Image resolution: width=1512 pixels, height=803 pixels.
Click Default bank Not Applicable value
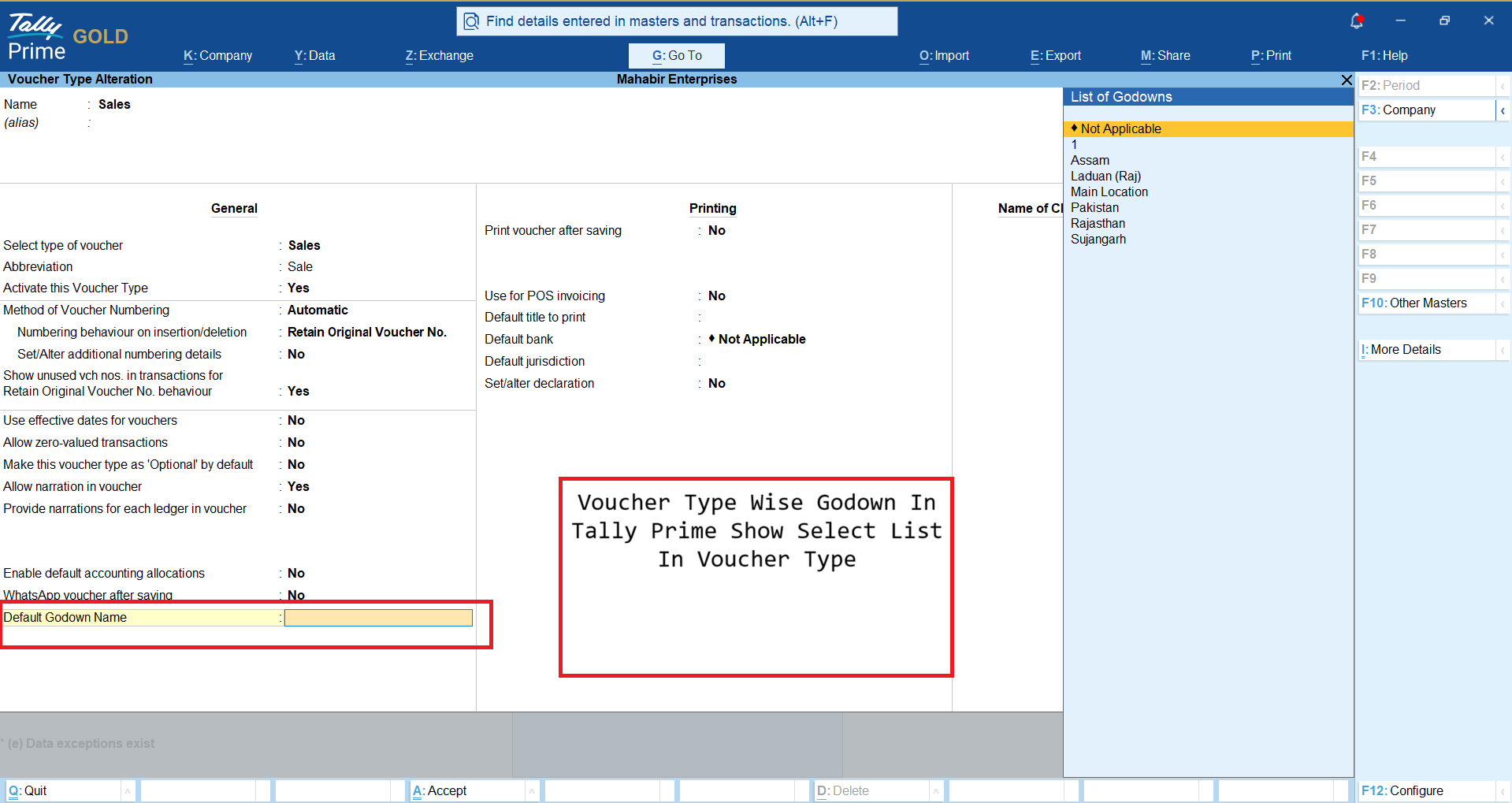pyautogui.click(x=756, y=339)
